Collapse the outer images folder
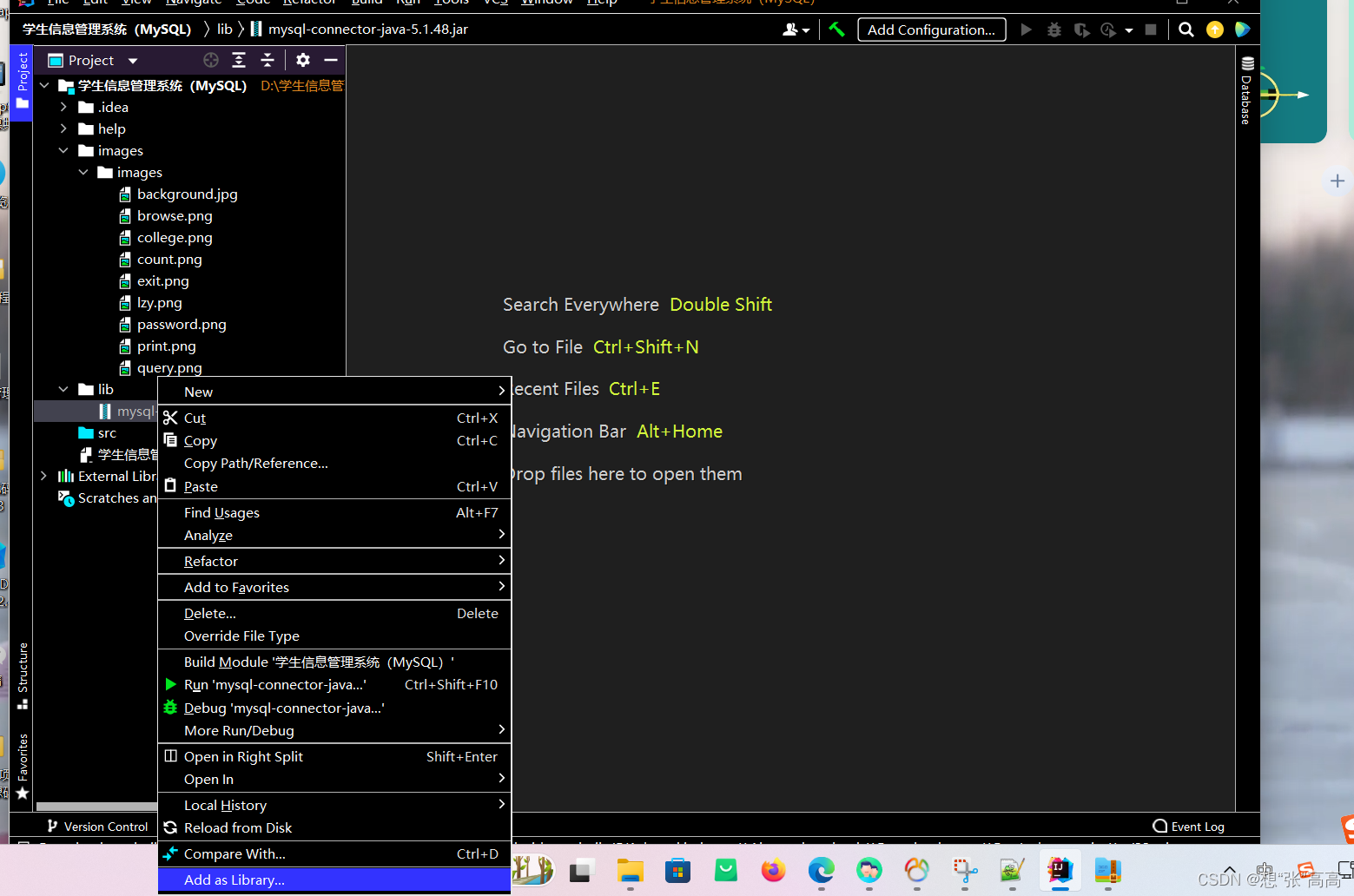Image resolution: width=1354 pixels, height=896 pixels. point(63,150)
